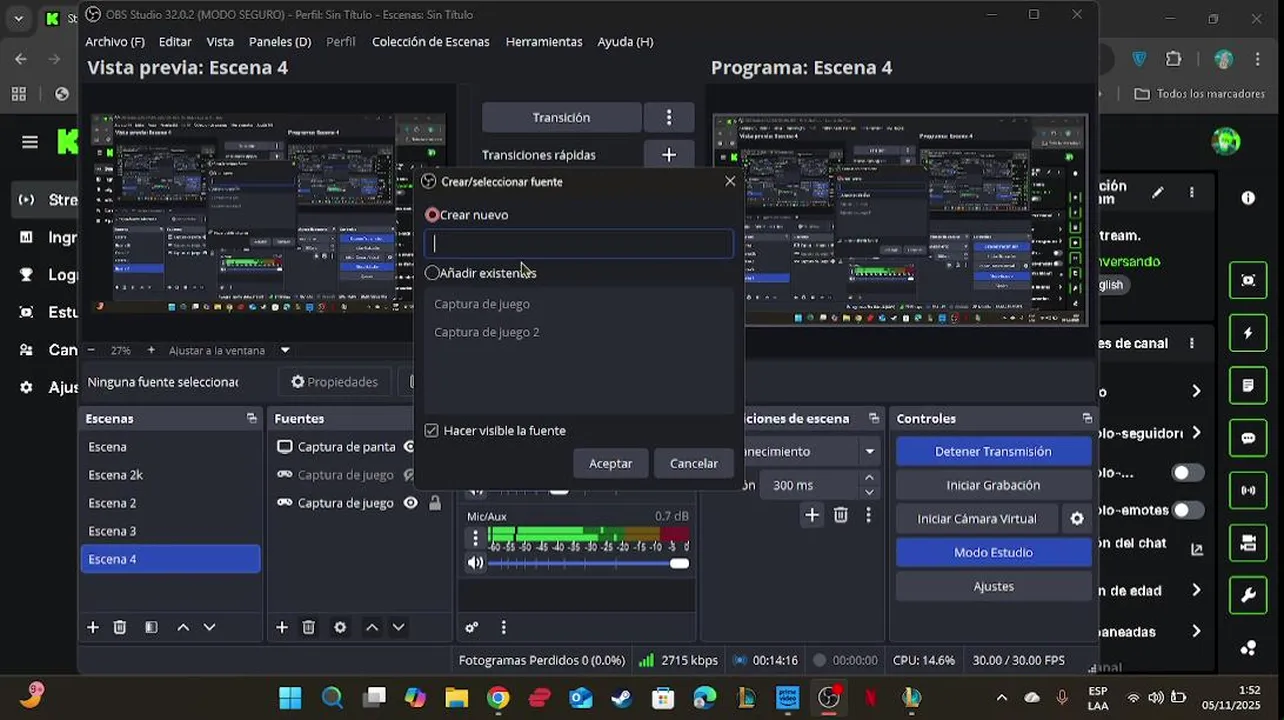
Task: Unlock the Captura de juego source padlock
Action: 435,503
